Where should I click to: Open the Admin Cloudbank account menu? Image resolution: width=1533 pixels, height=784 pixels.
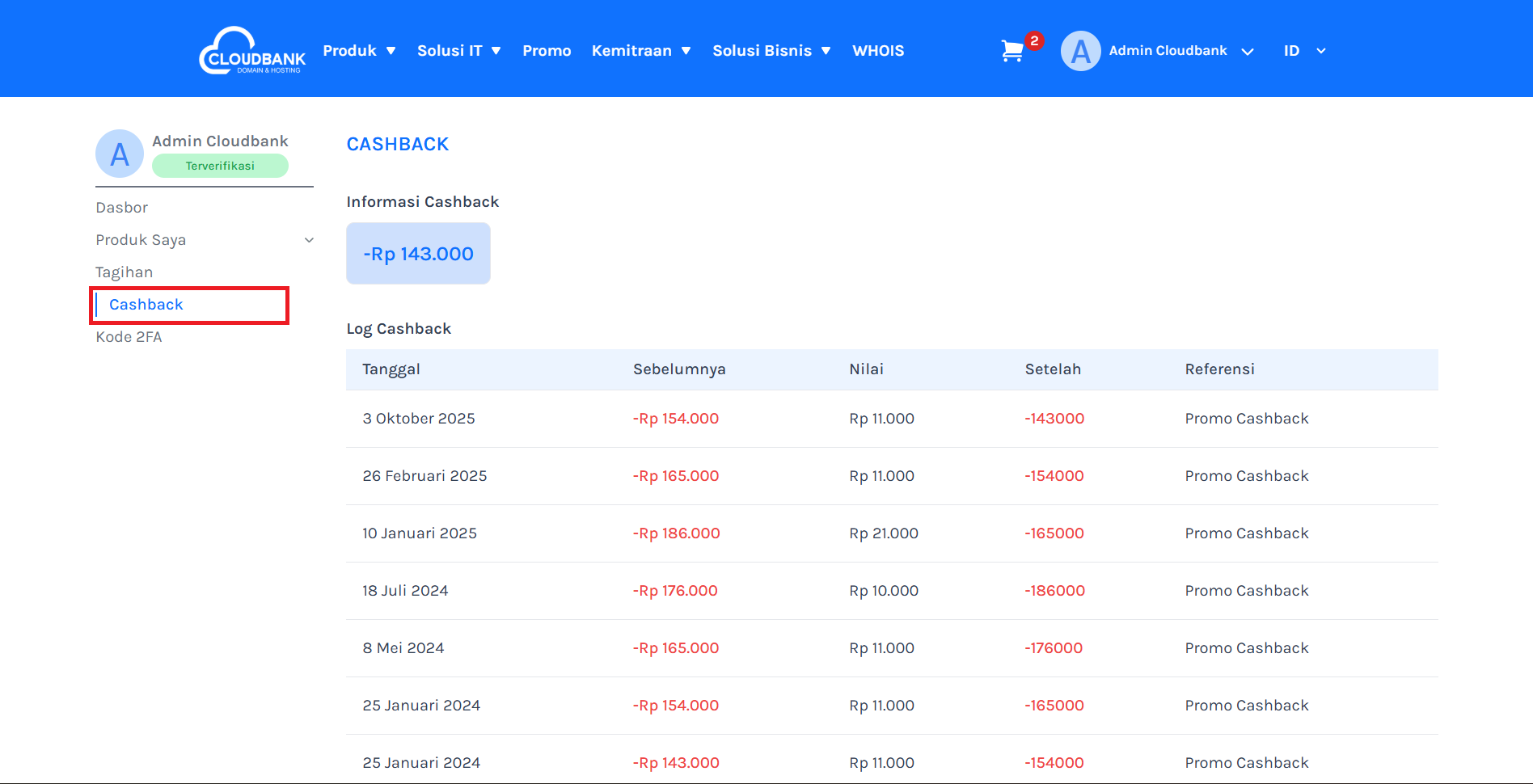1180,51
